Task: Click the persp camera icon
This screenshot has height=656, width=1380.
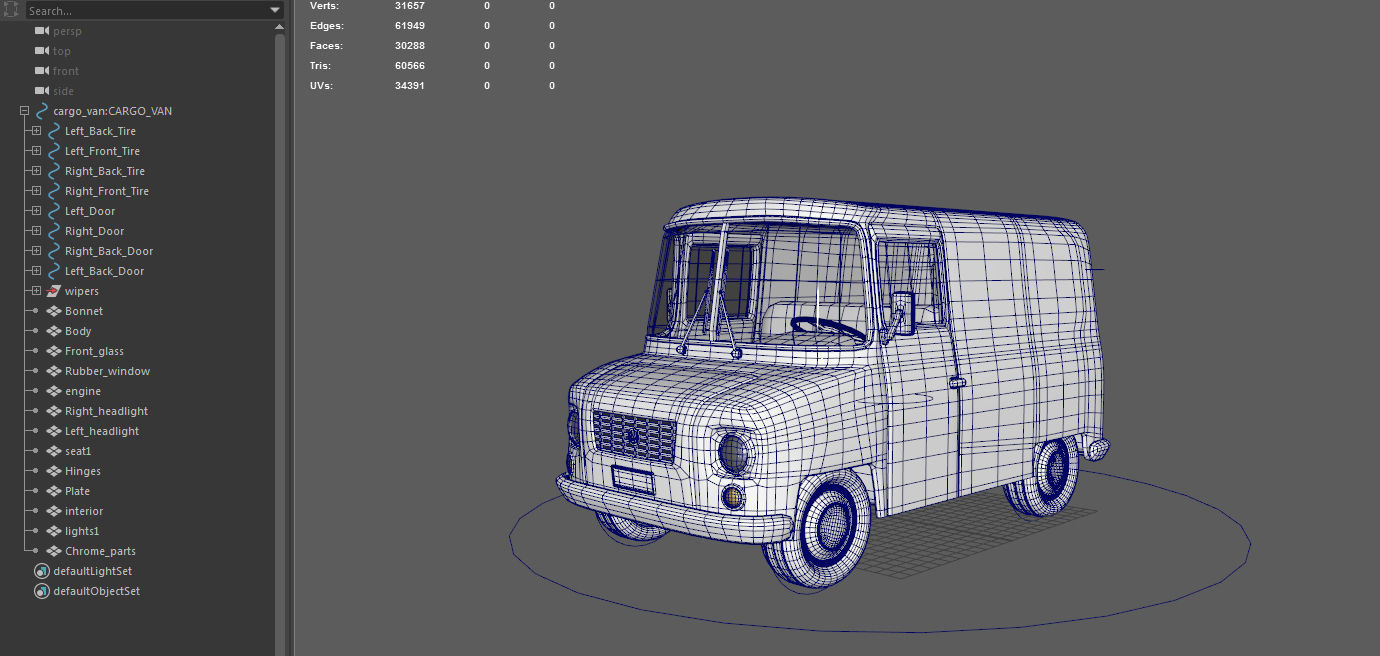Action: point(40,30)
